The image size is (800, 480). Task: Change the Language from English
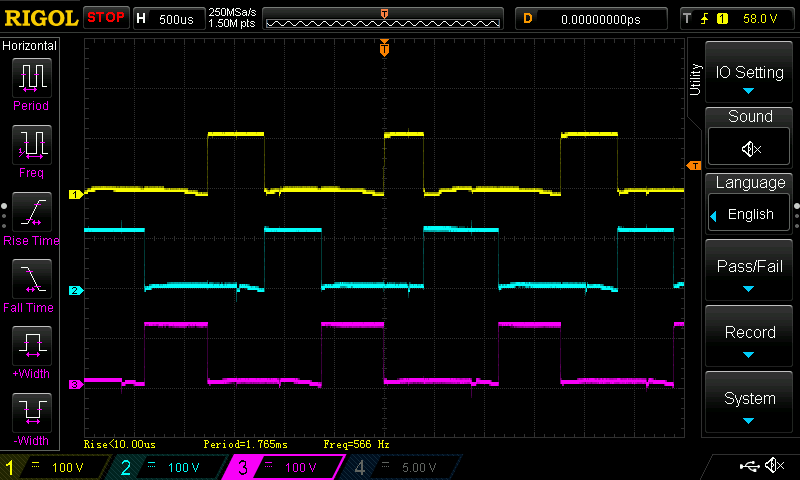coord(749,214)
